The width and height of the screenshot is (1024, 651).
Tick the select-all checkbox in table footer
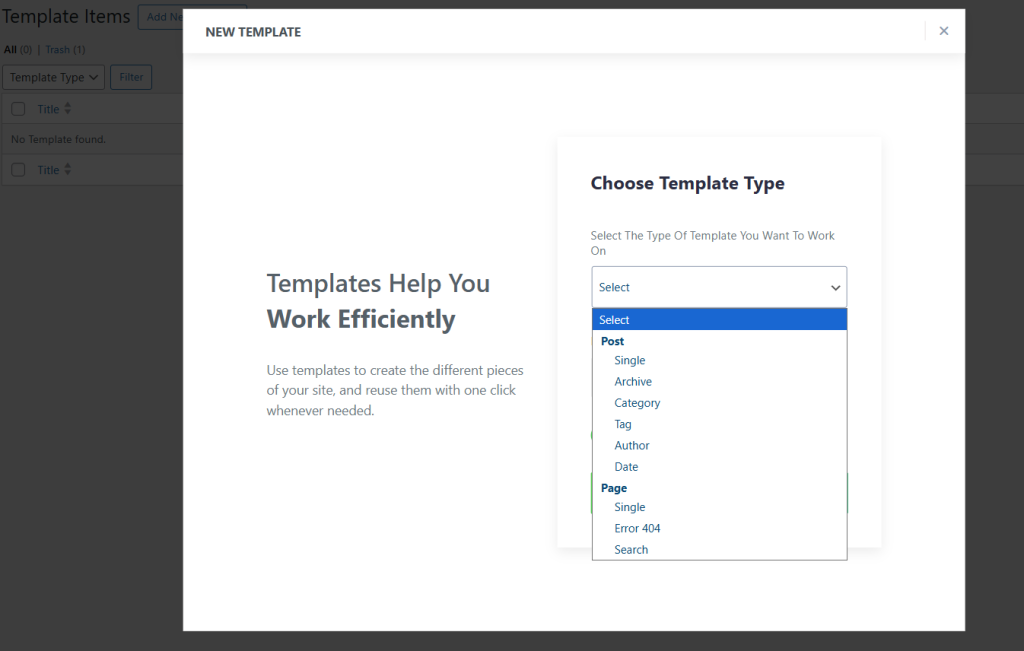(18, 170)
